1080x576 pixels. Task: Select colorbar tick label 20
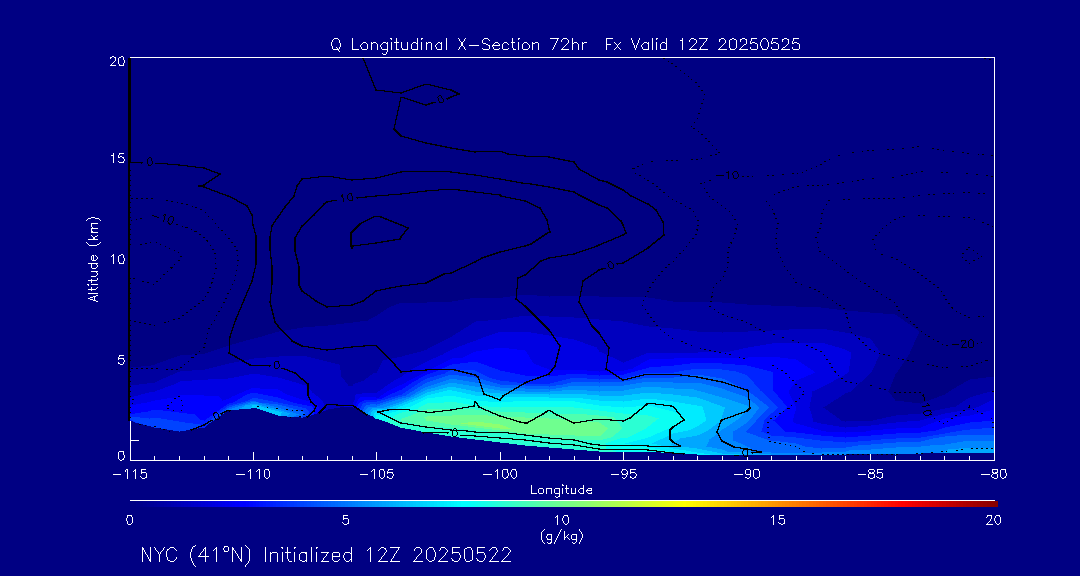click(x=993, y=521)
